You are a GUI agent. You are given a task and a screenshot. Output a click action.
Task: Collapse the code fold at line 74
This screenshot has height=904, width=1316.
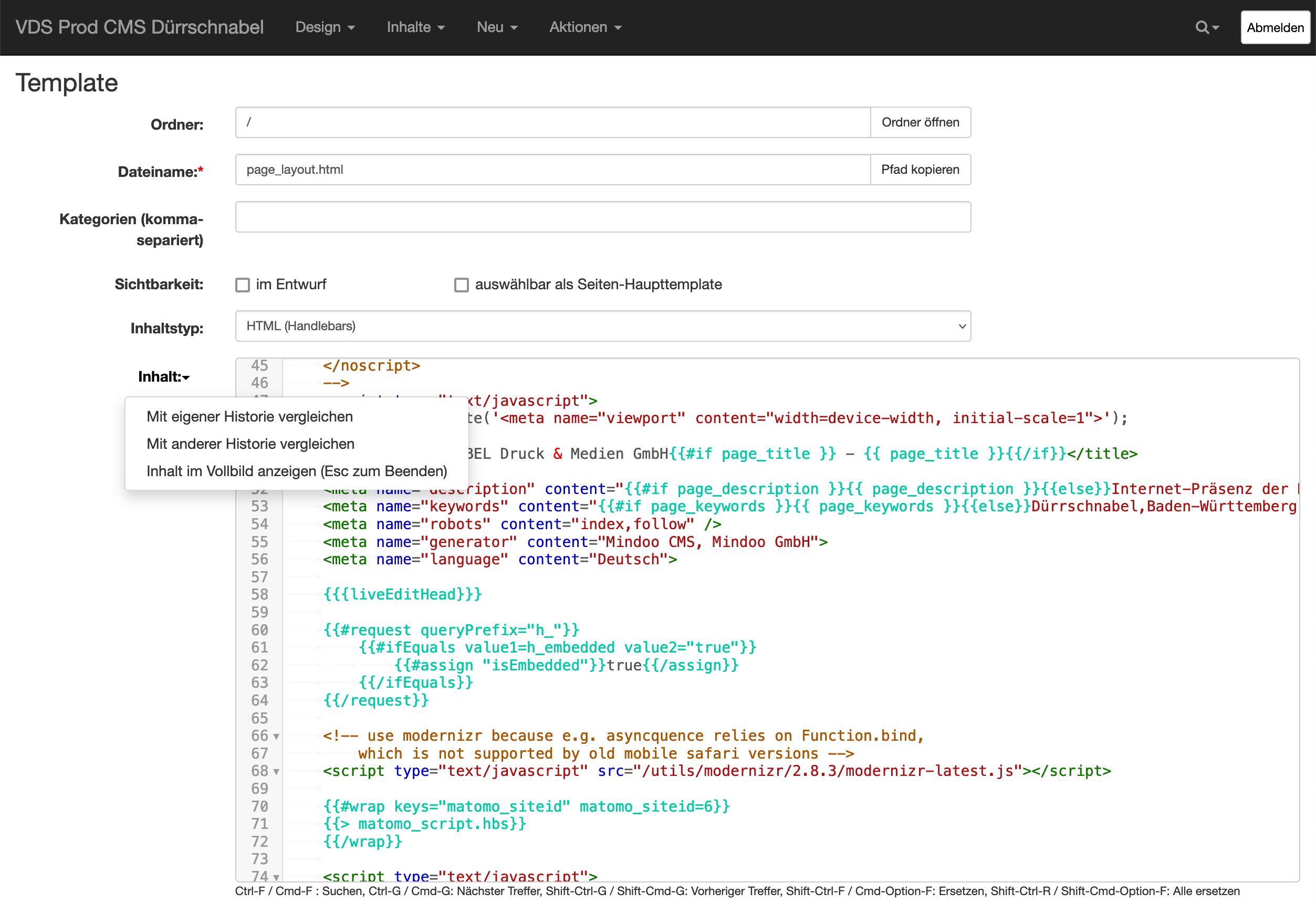click(x=276, y=877)
